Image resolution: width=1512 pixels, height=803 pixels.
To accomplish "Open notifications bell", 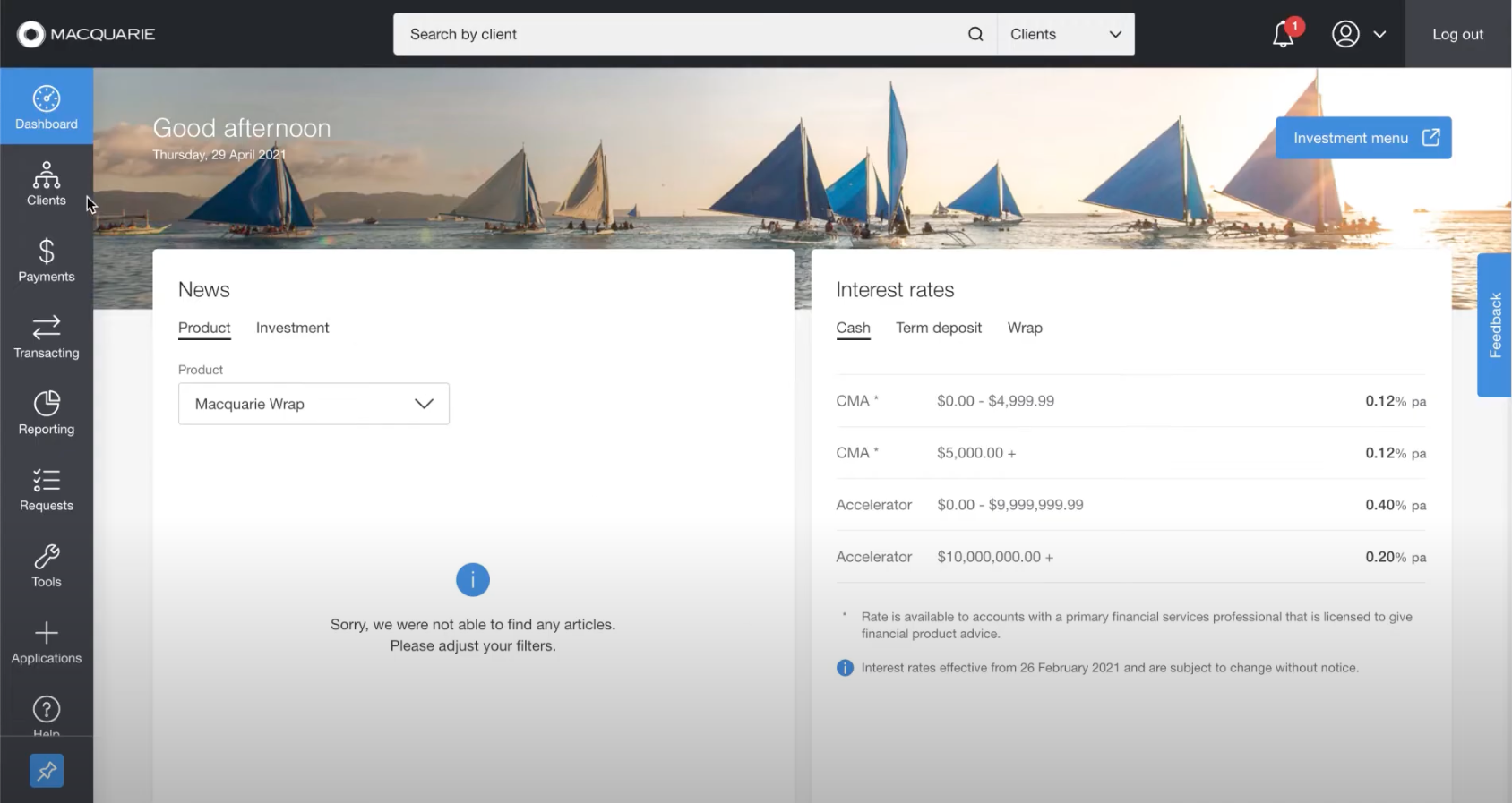I will tap(1284, 34).
